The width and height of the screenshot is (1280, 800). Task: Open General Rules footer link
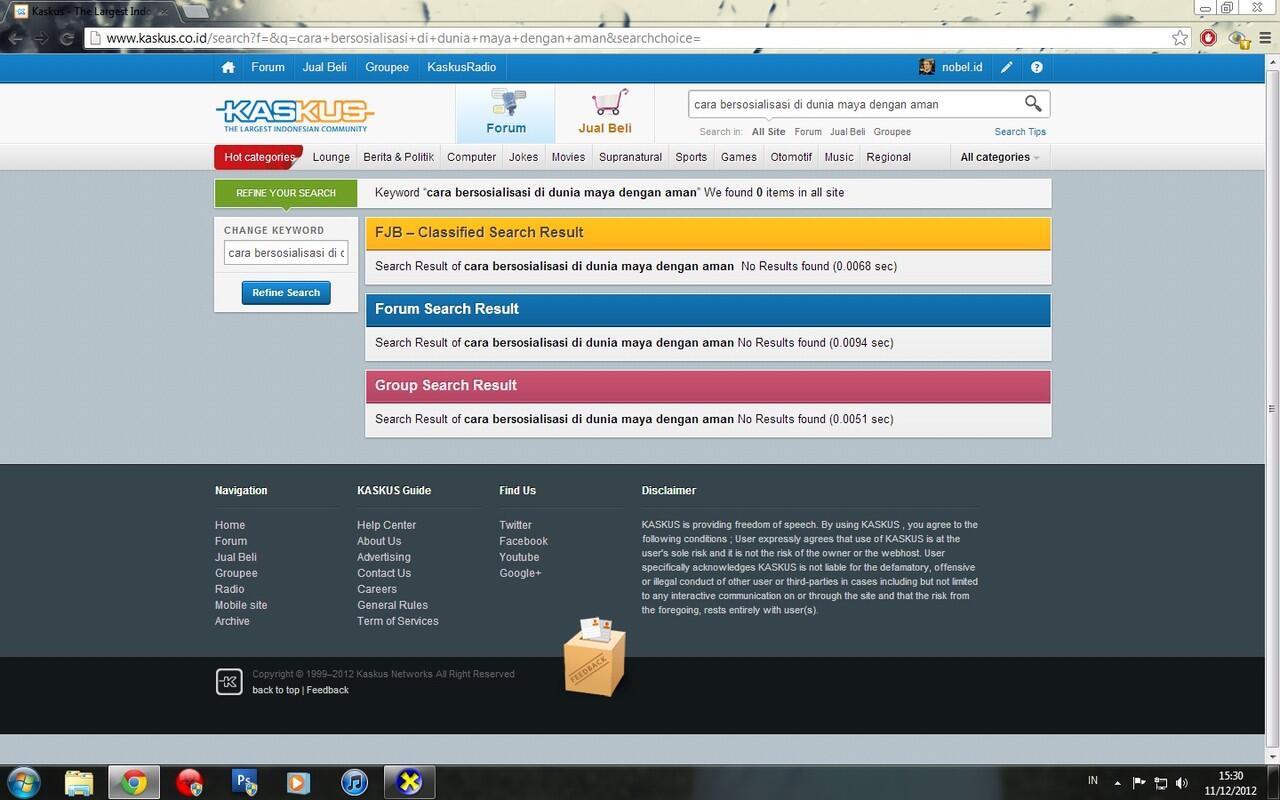(392, 605)
